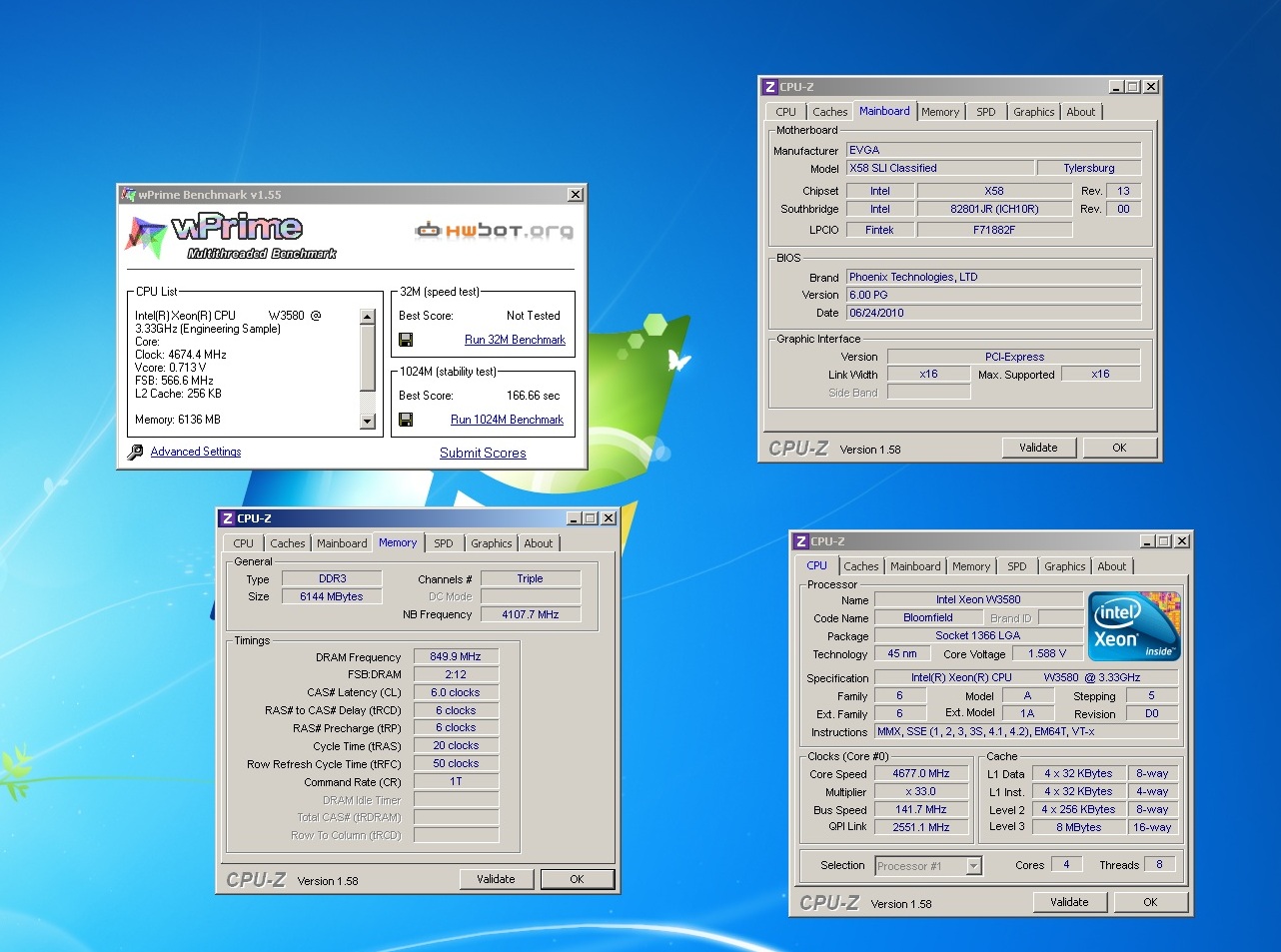This screenshot has height=952, width=1281.
Task: Select the Memory tab in the Processor CPU-Z window
Action: [x=970, y=566]
